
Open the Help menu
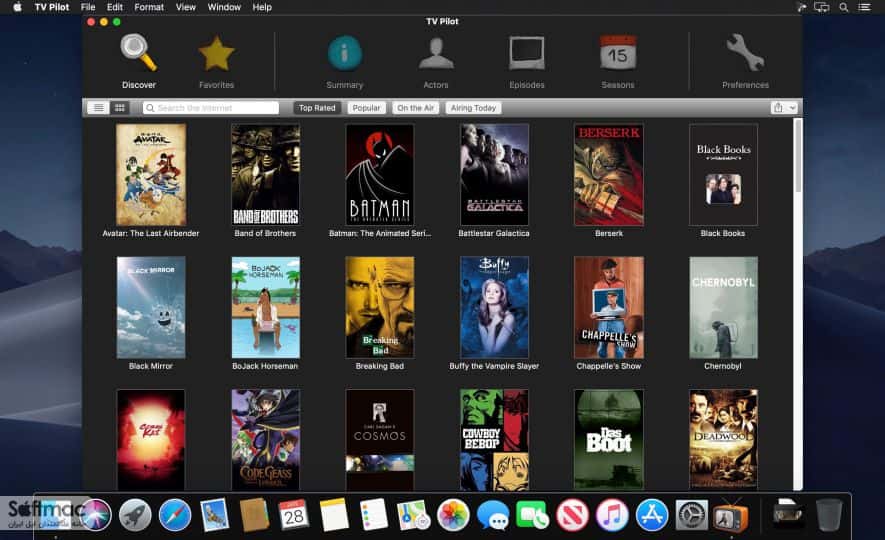coord(262,7)
